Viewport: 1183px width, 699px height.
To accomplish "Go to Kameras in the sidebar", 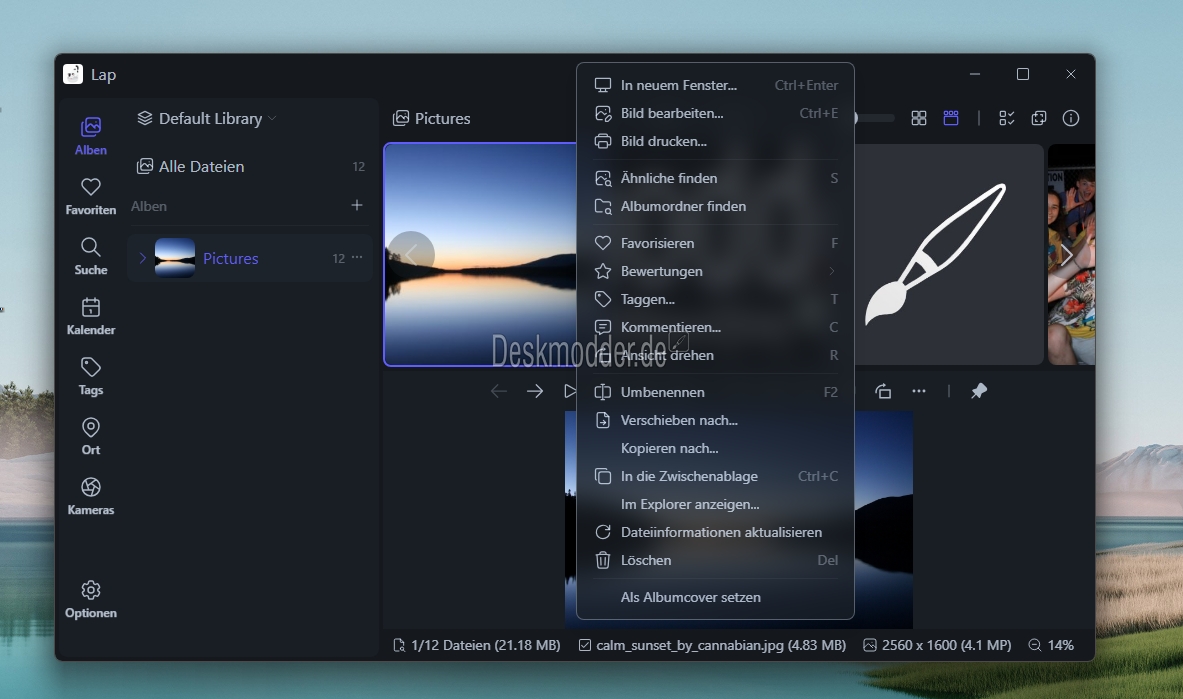I will (x=91, y=496).
